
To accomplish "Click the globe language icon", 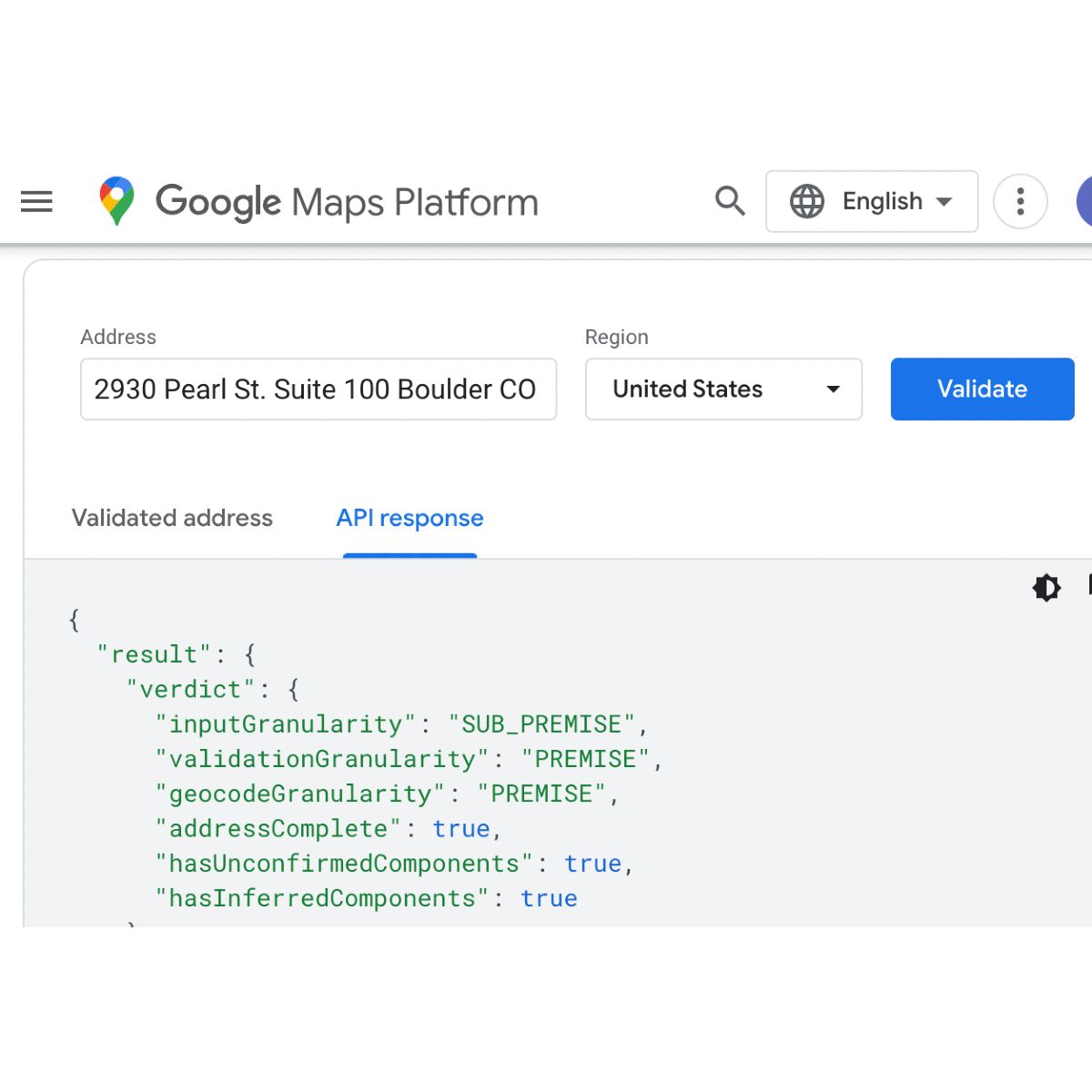I will click(x=806, y=201).
